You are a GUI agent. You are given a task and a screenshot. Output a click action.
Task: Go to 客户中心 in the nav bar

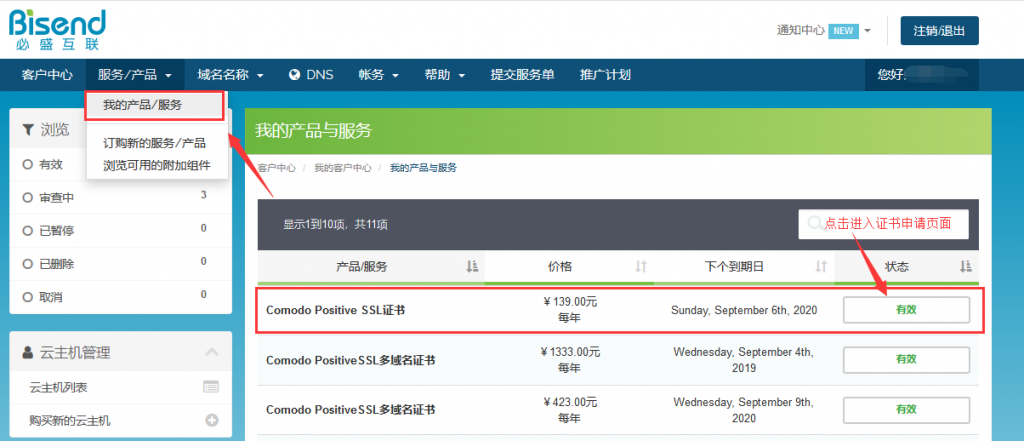pyautogui.click(x=46, y=75)
